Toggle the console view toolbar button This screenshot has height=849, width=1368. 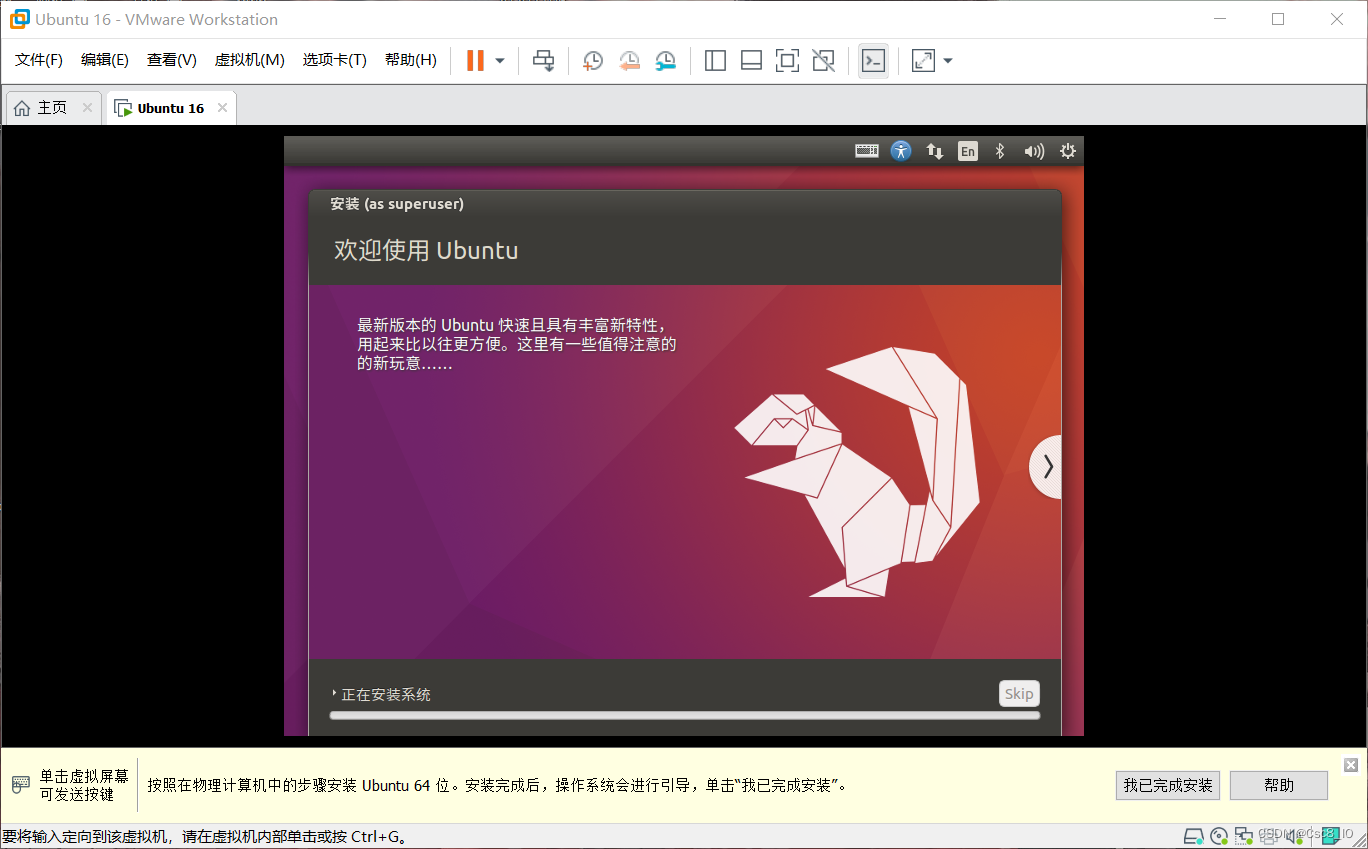(x=873, y=61)
